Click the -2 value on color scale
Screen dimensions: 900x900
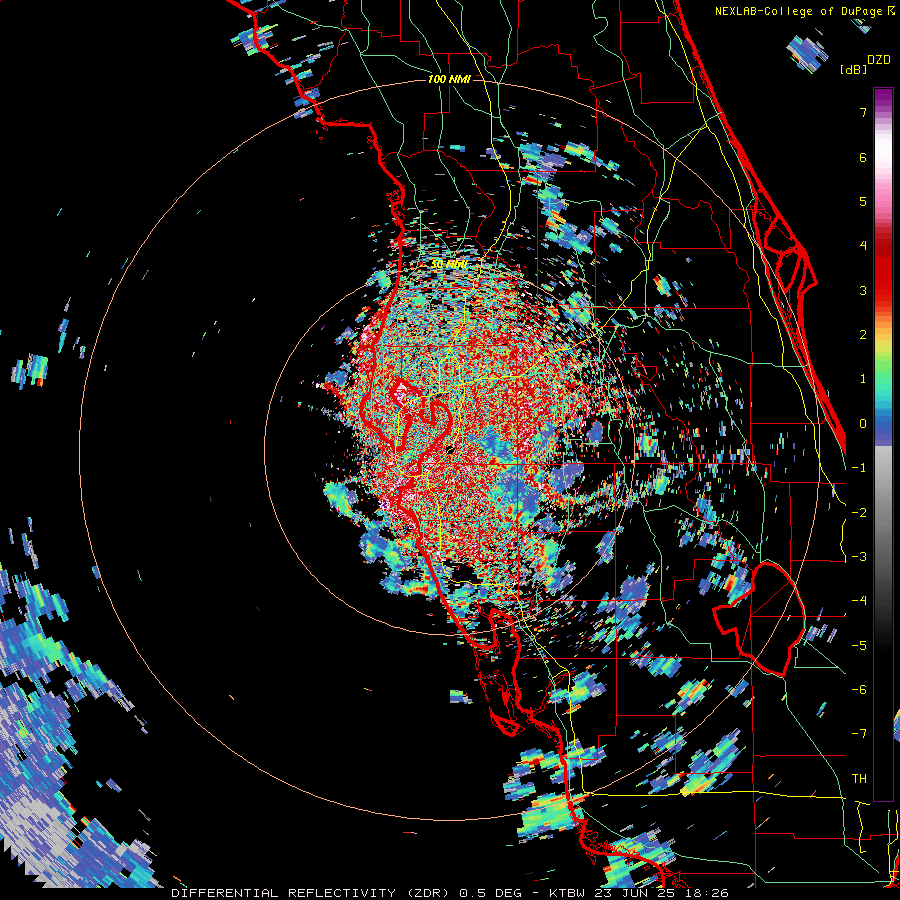pos(859,513)
